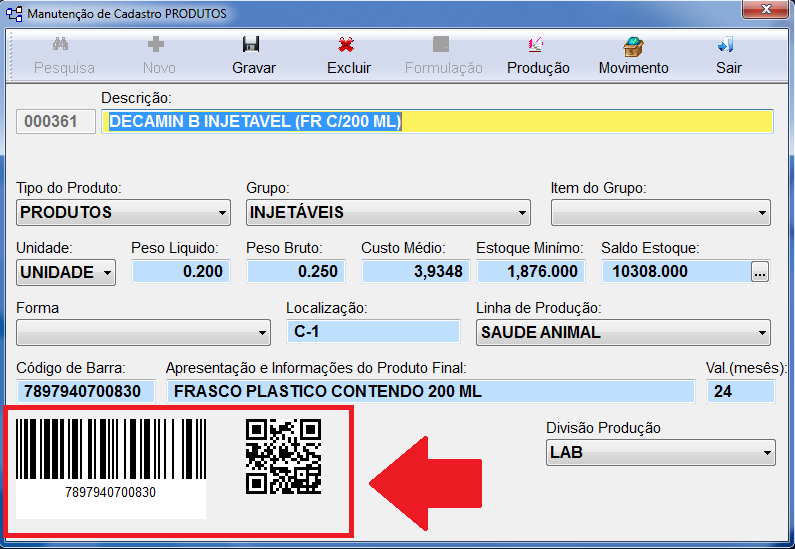Viewport: 795px width, 549px height.
Task: Close the Manutenção de Cadastro window
Action: [x=766, y=9]
